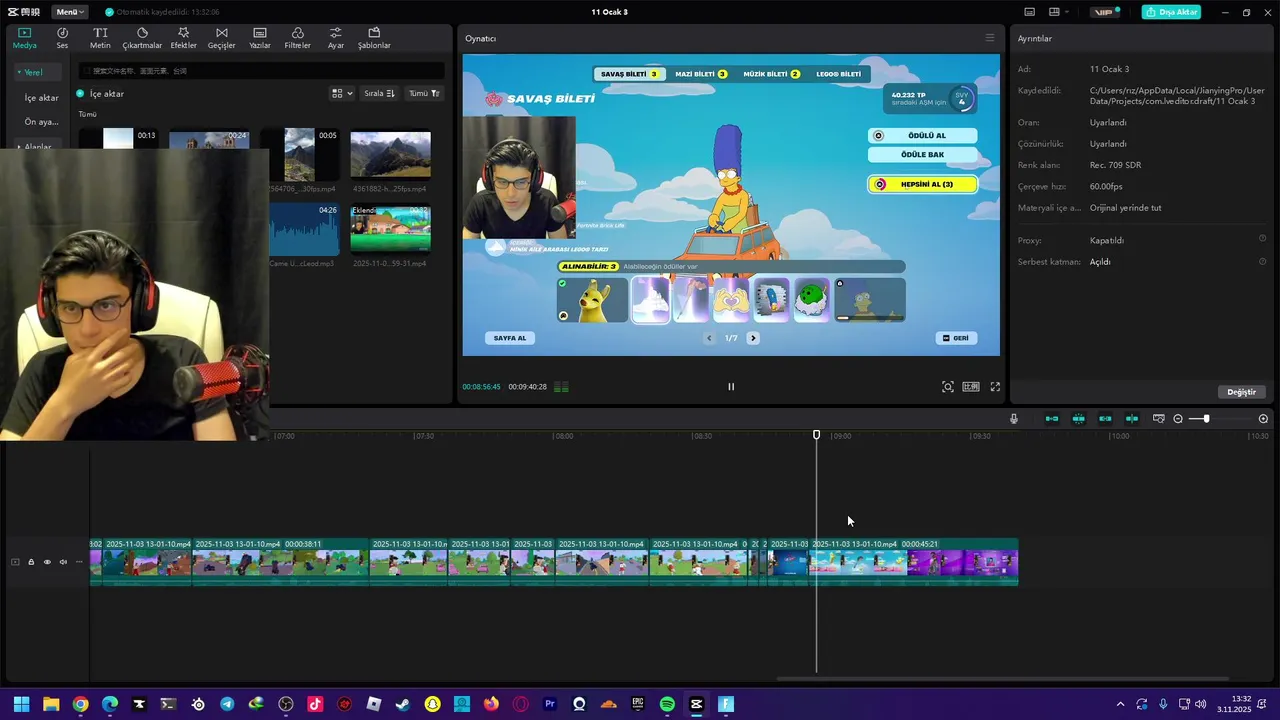Toggle main track magnet in timeline
Viewport: 1280px width, 720px height.
click(x=1052, y=419)
